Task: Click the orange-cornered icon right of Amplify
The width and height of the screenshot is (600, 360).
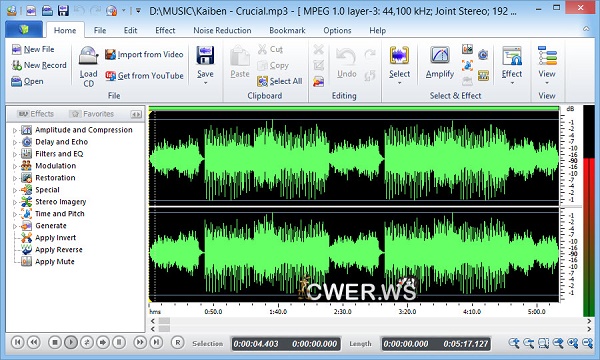Action: click(467, 65)
